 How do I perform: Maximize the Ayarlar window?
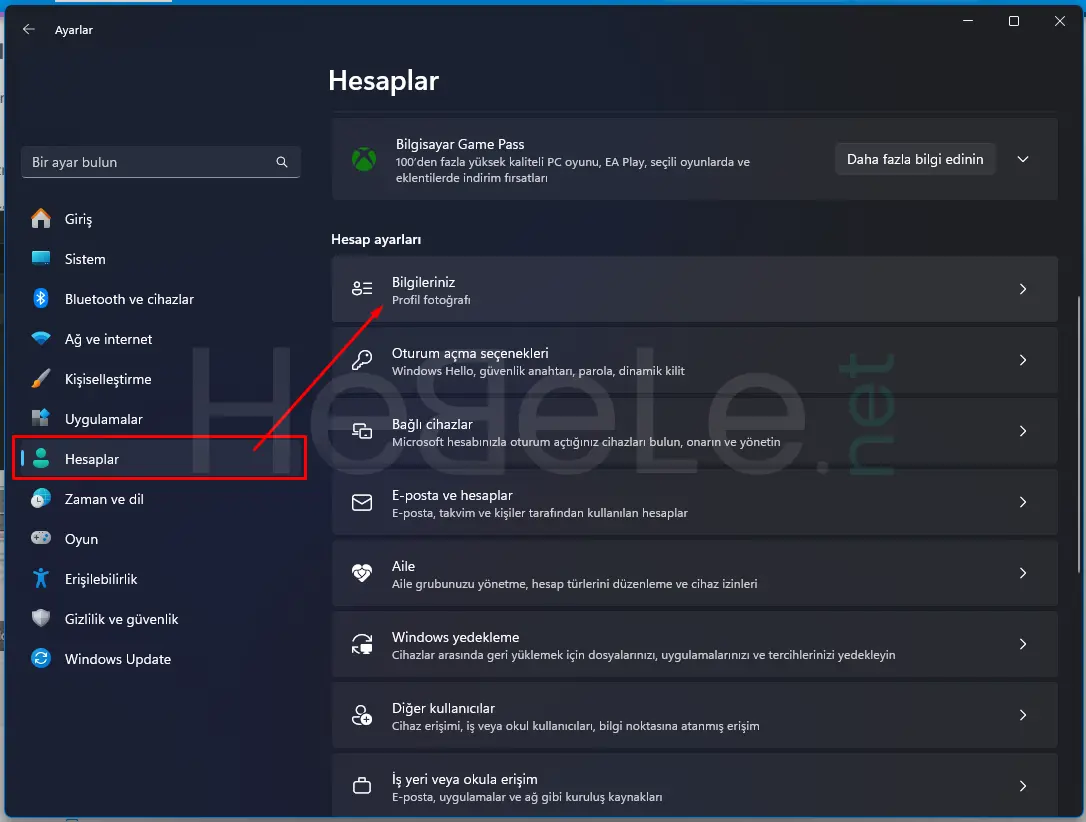pyautogui.click(x=1013, y=21)
